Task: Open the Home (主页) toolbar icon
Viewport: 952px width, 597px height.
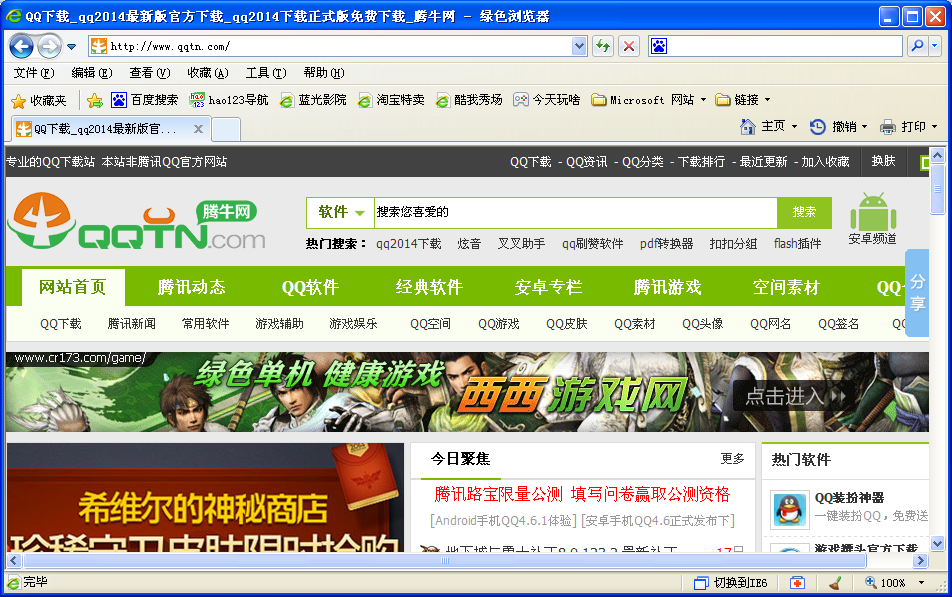Action: click(748, 126)
